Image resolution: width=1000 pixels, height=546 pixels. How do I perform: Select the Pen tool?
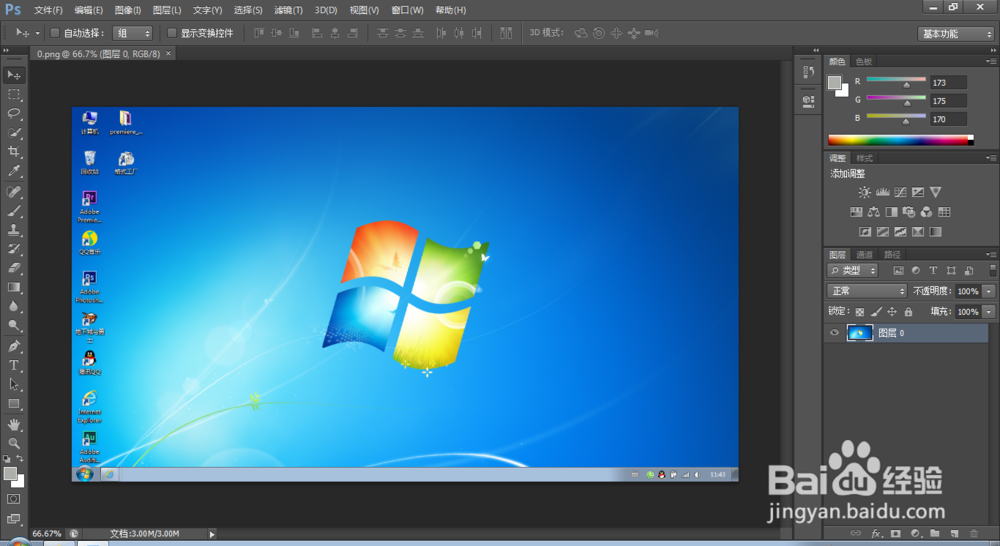click(x=13, y=346)
